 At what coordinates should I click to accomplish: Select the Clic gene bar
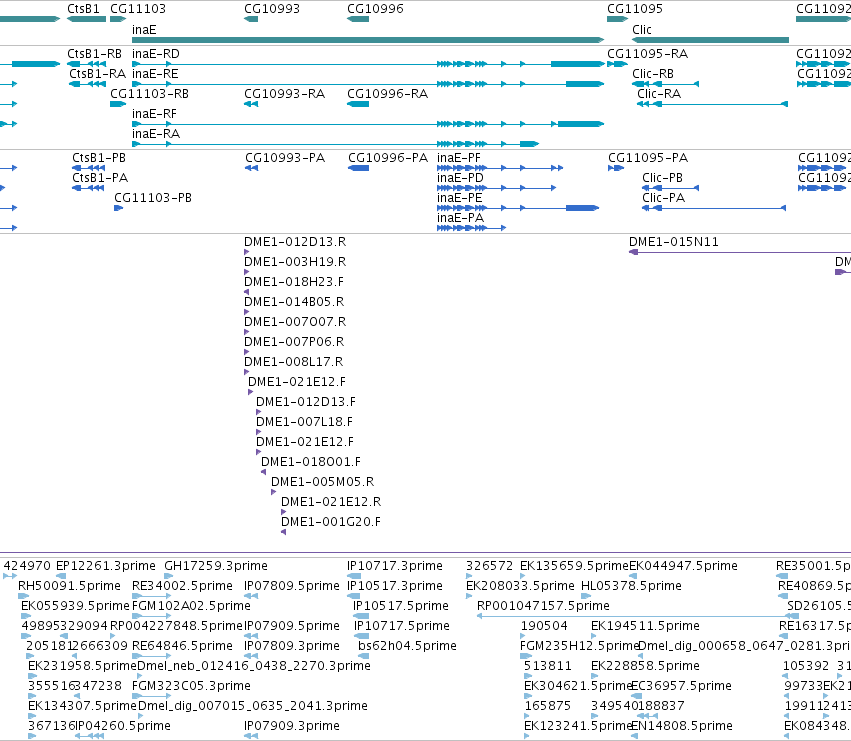[x=710, y=40]
